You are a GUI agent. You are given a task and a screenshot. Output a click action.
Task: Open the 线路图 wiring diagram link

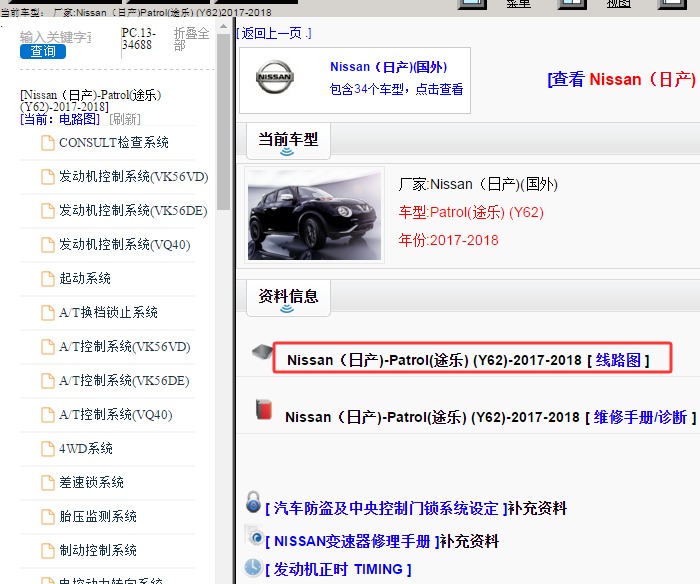point(618,360)
